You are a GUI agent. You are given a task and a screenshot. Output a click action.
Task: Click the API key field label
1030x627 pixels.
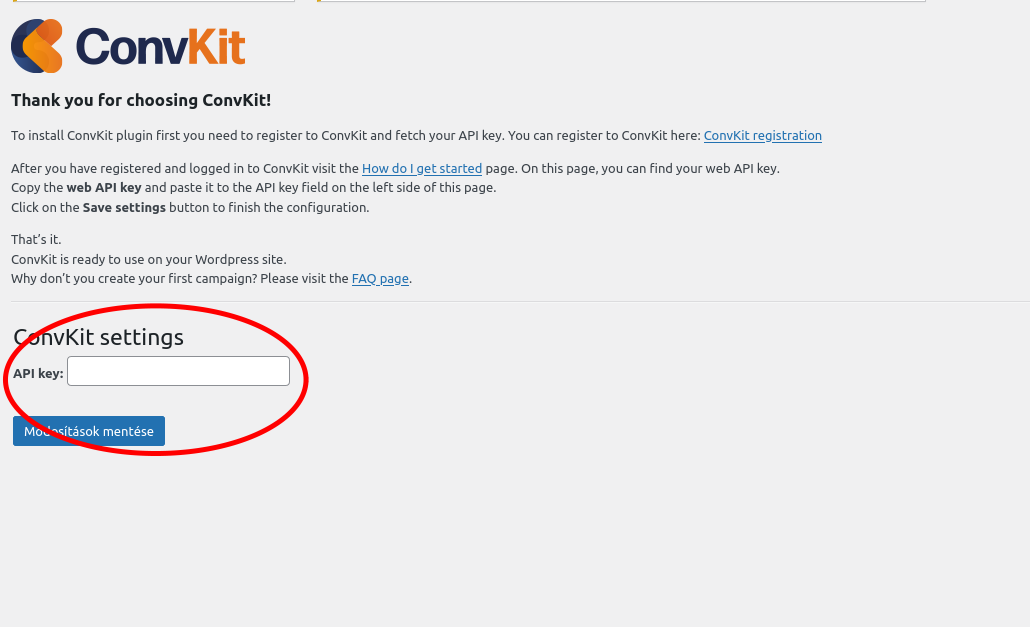[x=38, y=374]
